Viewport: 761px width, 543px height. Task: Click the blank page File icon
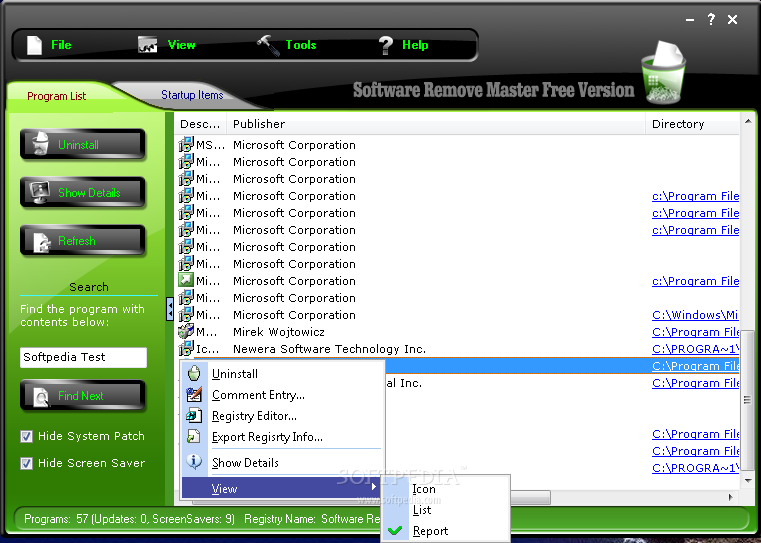pyautogui.click(x=34, y=45)
